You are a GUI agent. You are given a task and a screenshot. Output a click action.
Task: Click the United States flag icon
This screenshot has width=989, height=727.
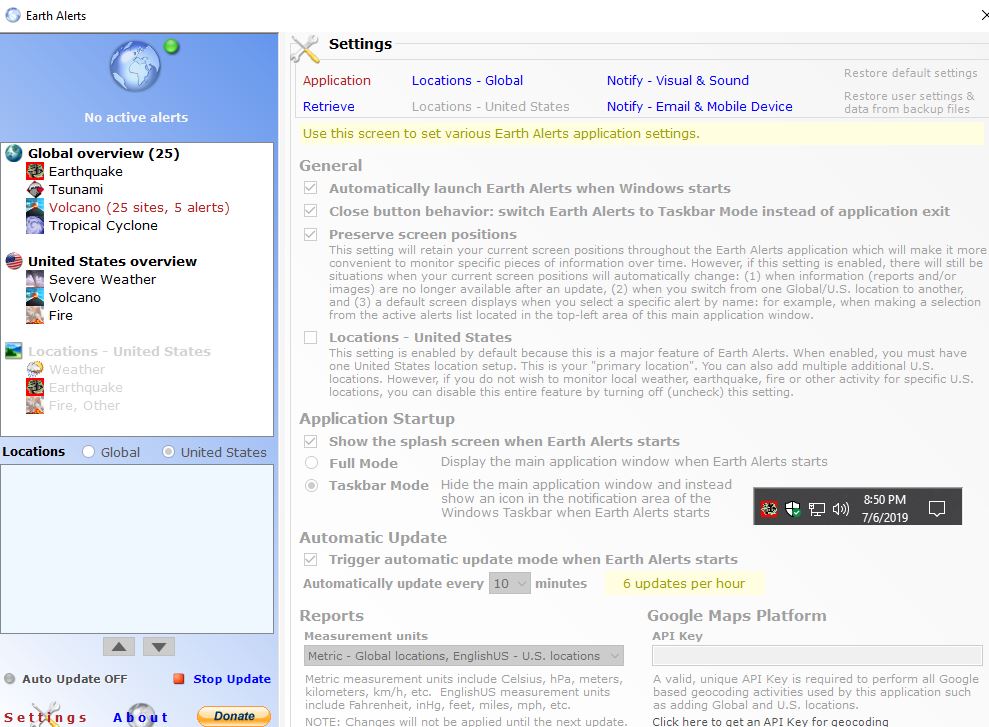tap(14, 261)
